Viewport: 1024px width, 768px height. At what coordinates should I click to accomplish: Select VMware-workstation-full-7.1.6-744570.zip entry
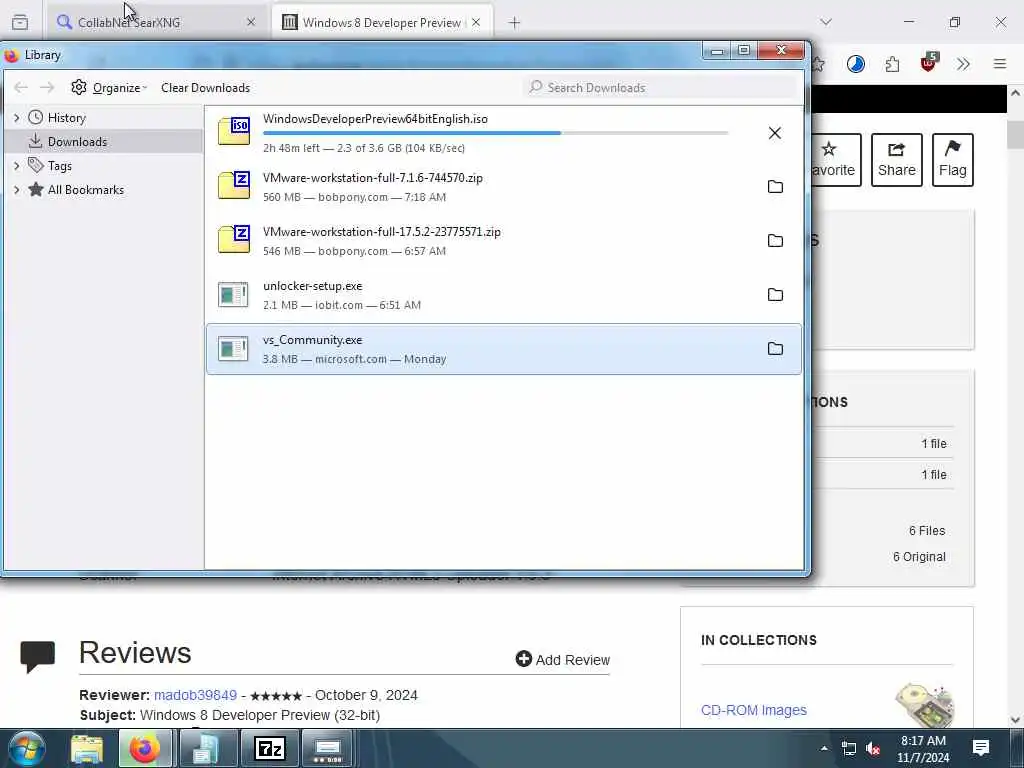(504, 187)
